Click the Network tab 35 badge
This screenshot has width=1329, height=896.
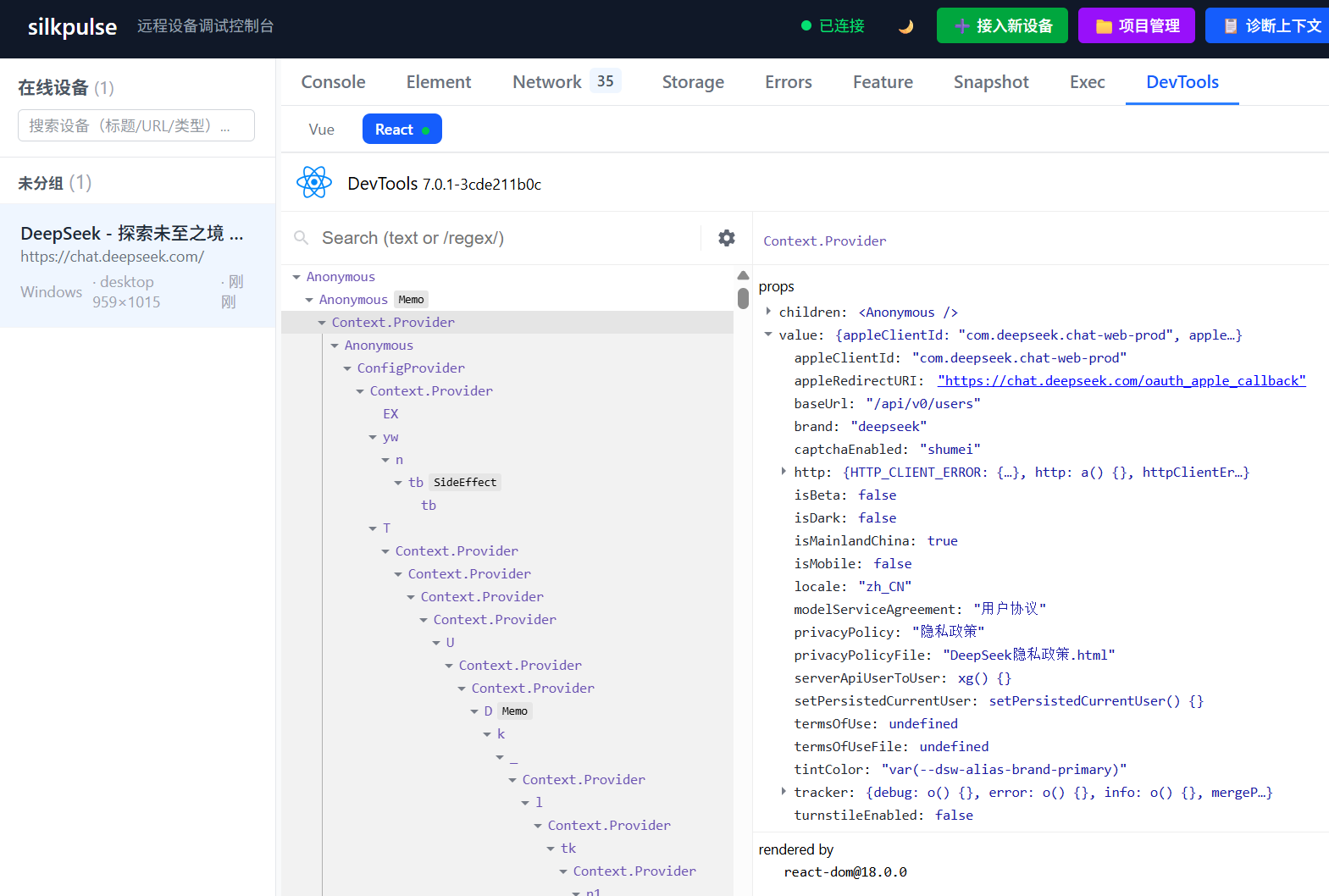coord(605,81)
